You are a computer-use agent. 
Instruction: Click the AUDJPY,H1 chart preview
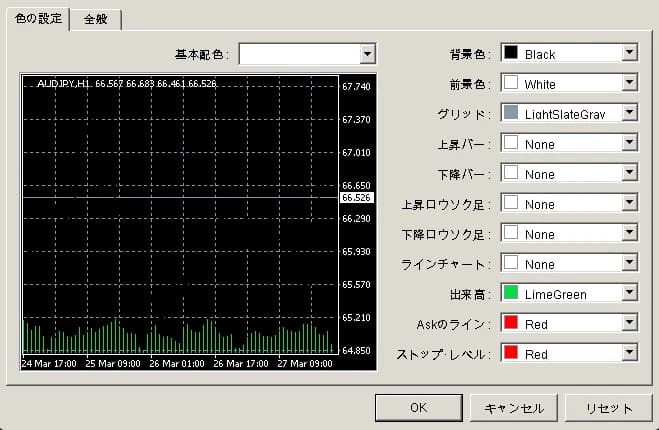[x=198, y=222]
